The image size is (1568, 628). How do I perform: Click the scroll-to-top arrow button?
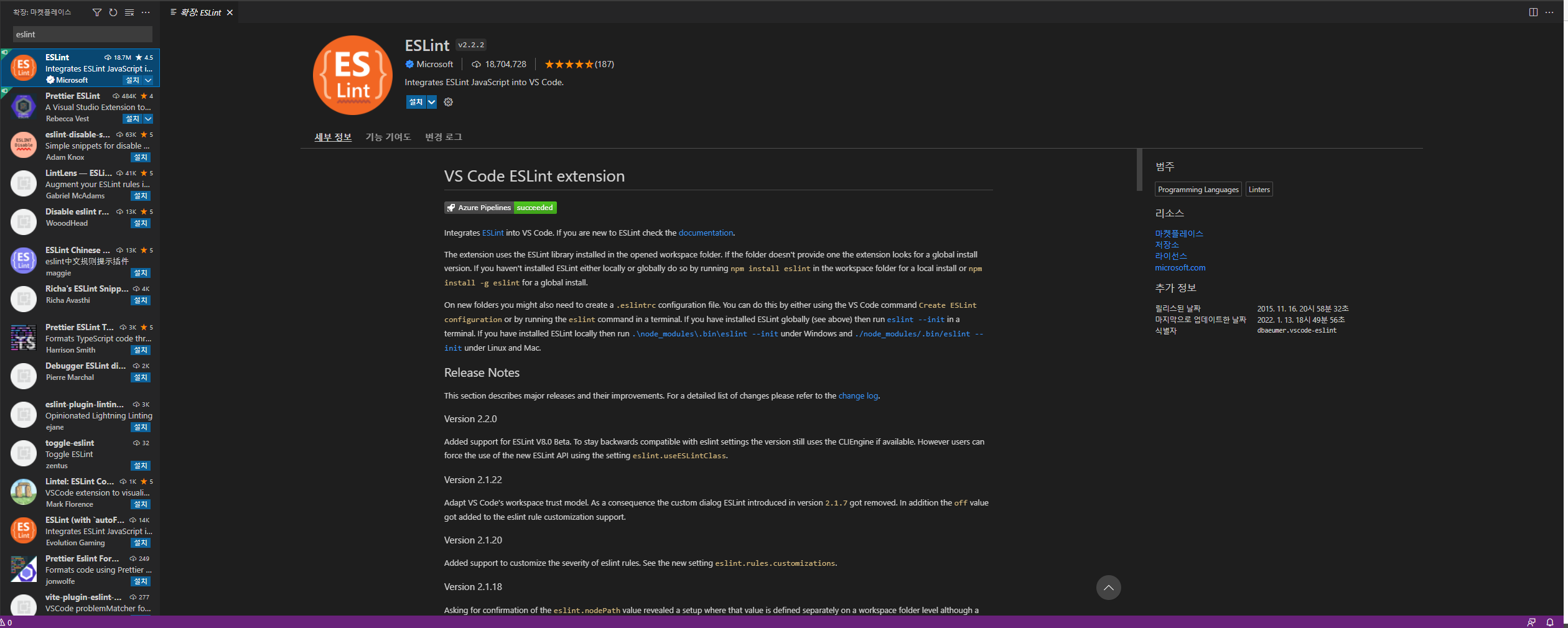(1108, 588)
